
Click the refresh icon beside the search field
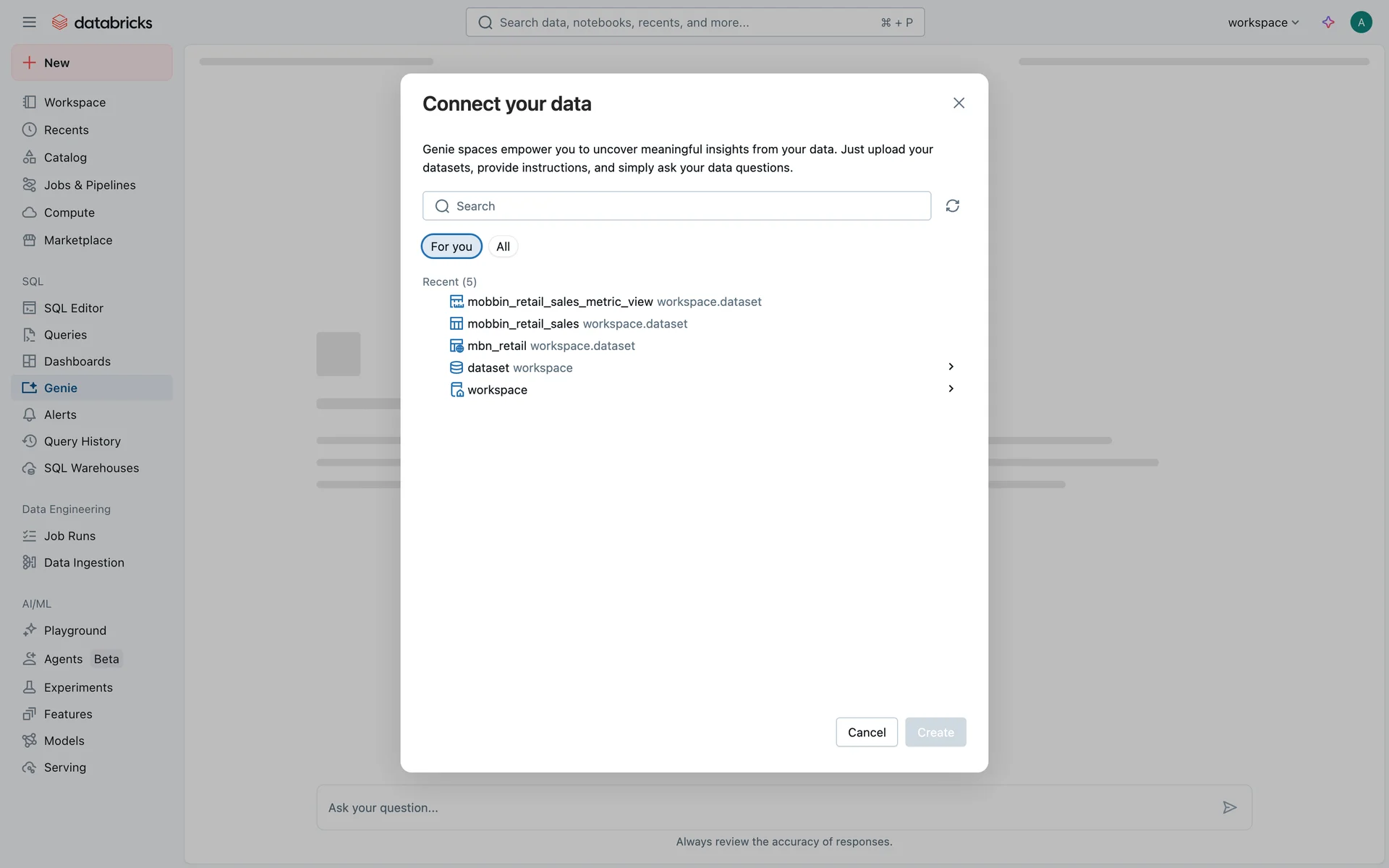coord(952,206)
